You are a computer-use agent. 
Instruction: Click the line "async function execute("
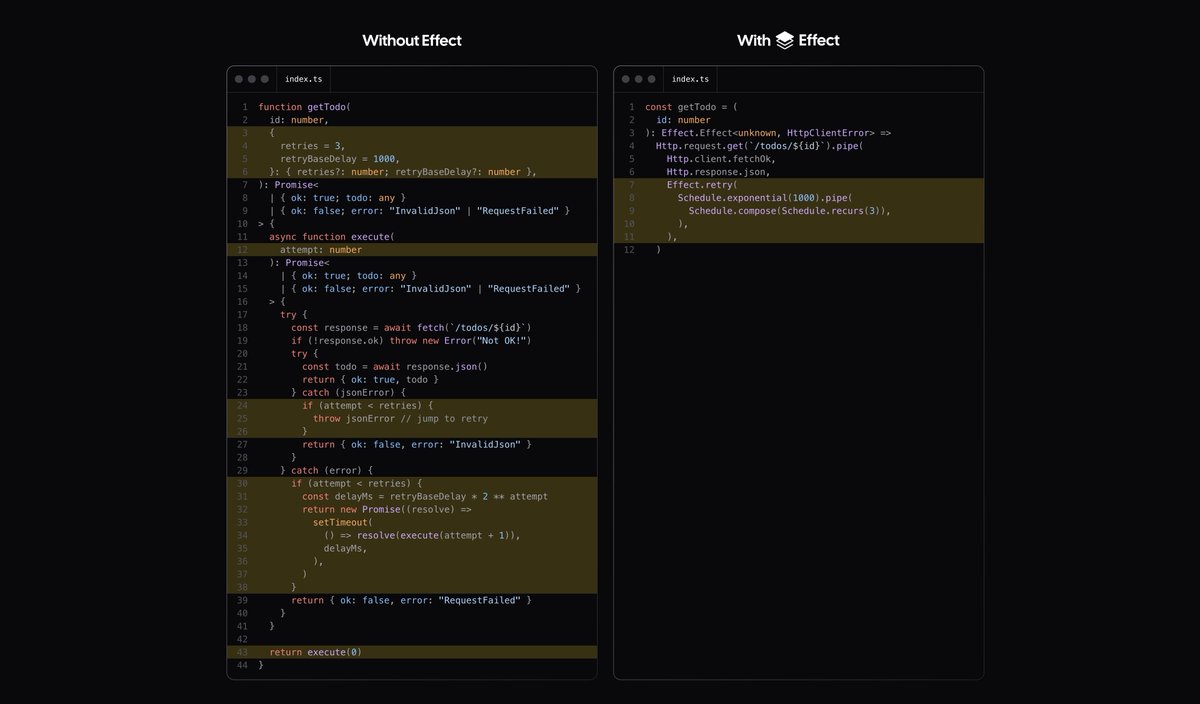332,237
